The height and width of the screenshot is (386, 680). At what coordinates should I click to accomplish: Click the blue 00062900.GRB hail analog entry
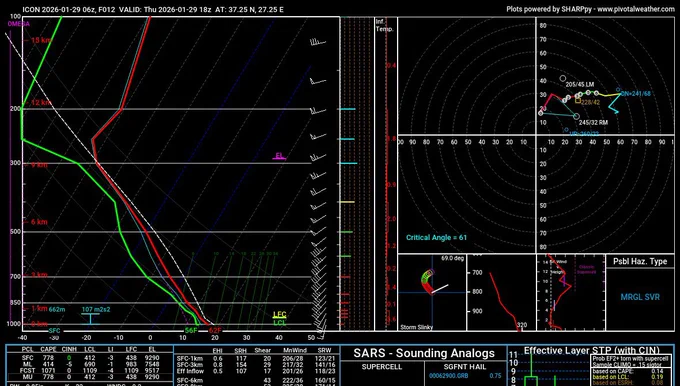tap(448, 376)
